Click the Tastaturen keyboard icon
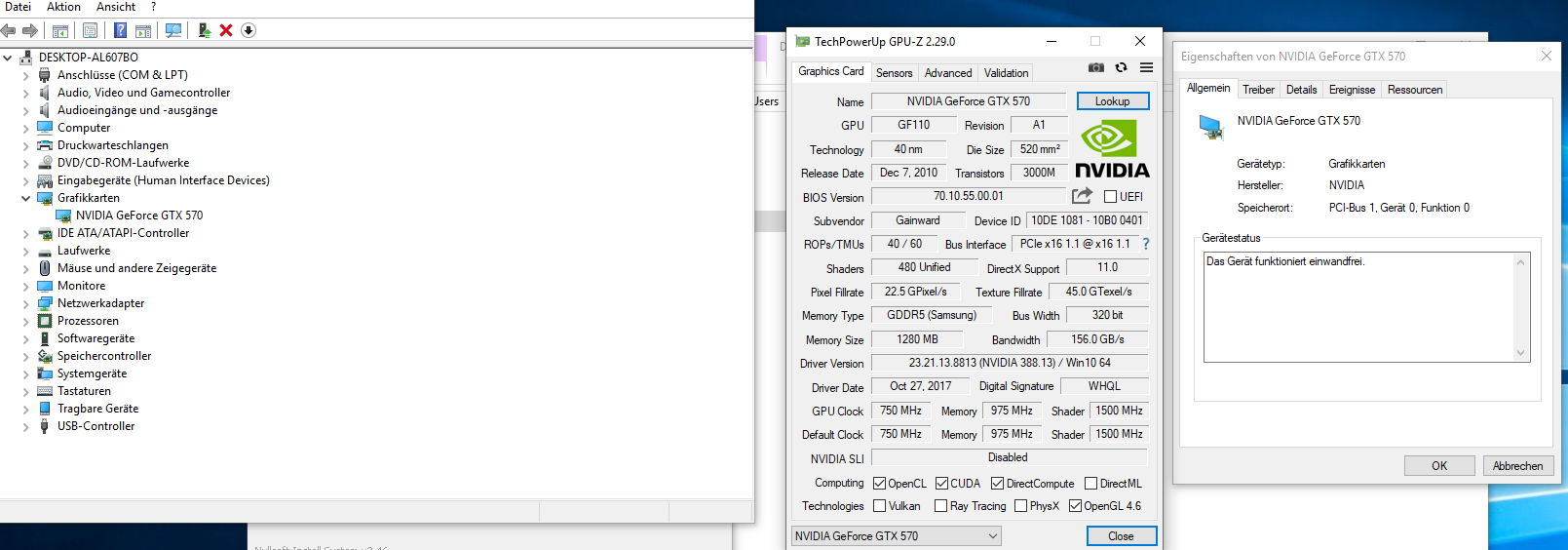Image resolution: width=1568 pixels, height=550 pixels. [x=45, y=391]
